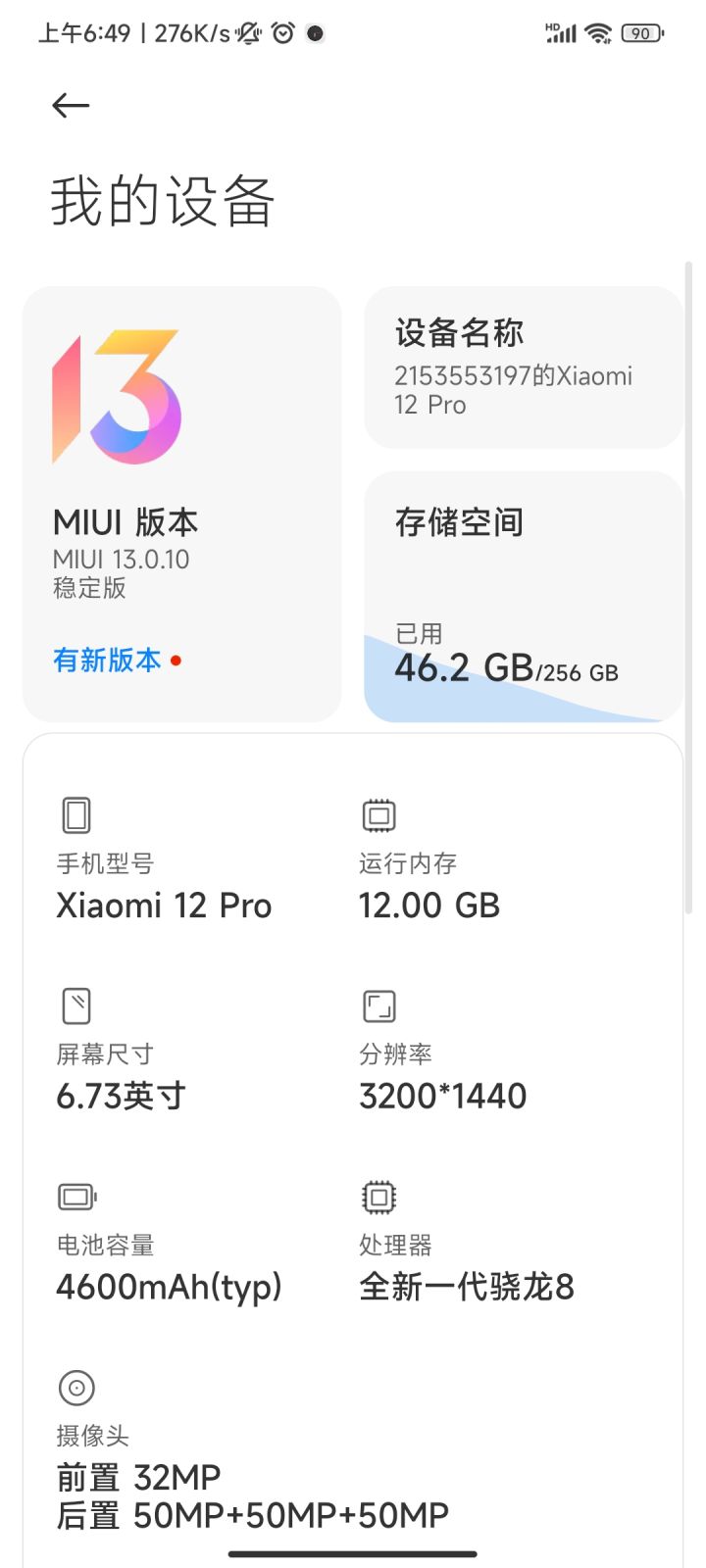Tap the camera lens icon
Viewport: 706px width, 1568px height.
[76, 1388]
